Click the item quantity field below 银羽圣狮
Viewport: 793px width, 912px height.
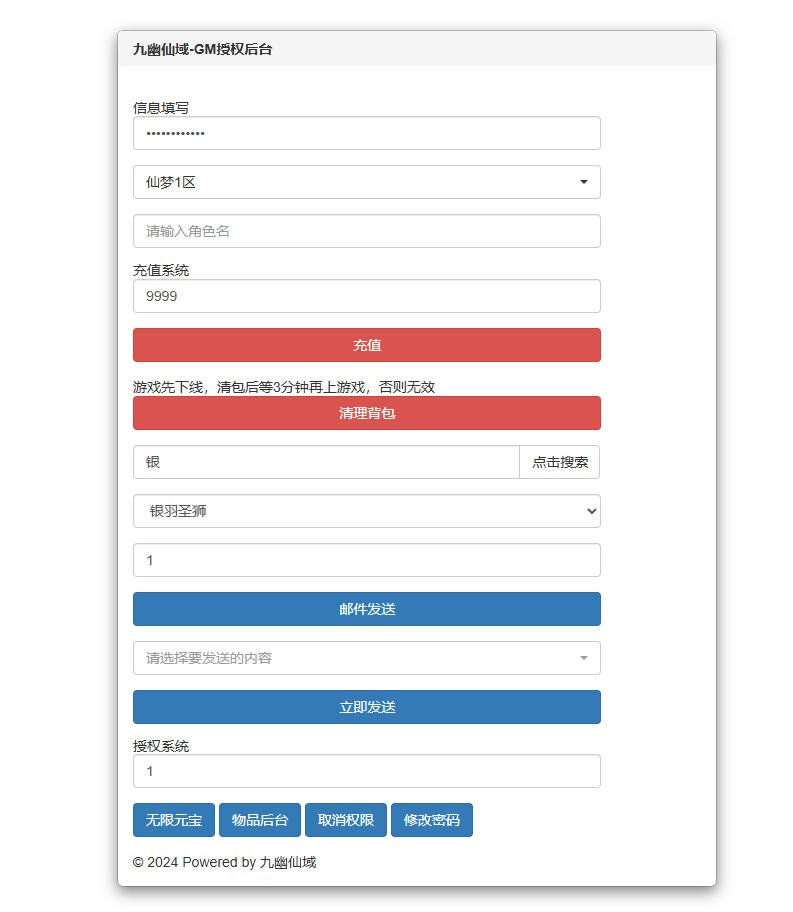pos(366,560)
